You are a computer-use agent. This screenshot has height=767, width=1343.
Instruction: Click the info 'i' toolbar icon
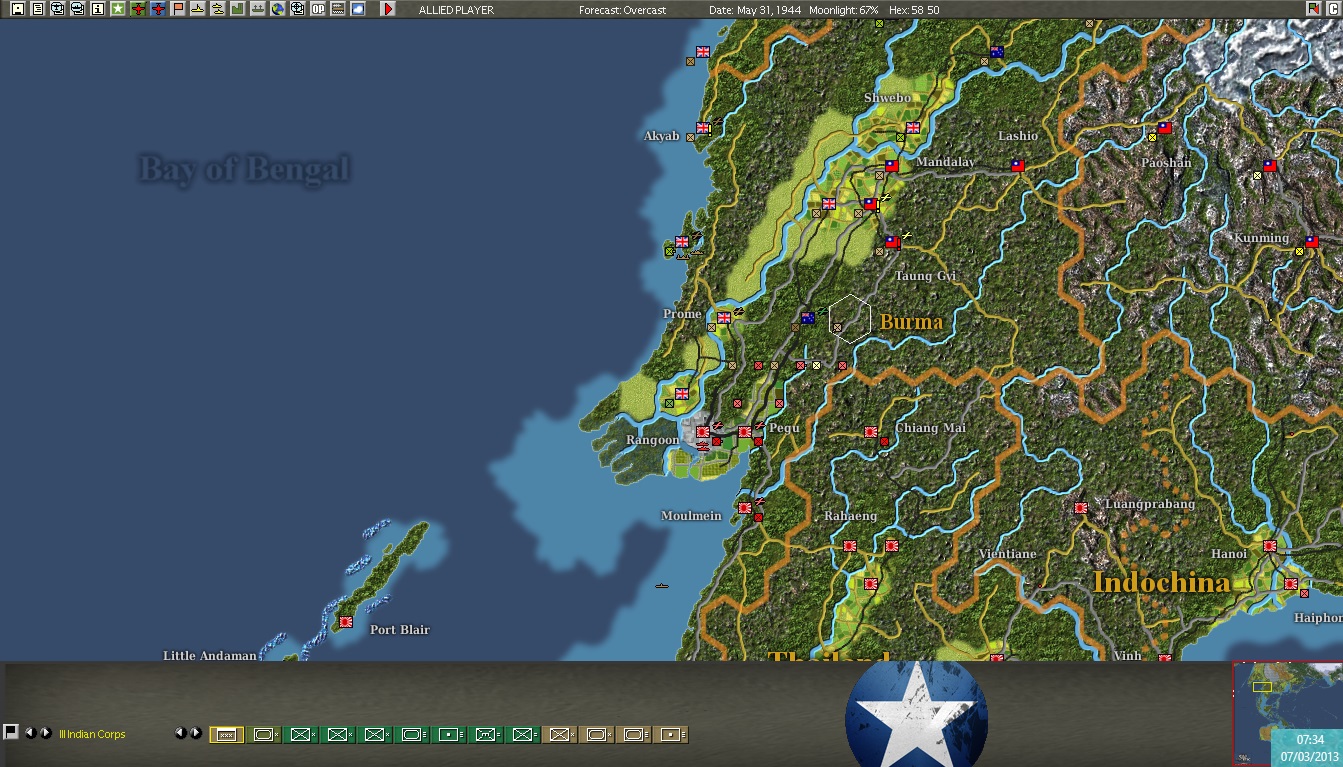(98, 9)
